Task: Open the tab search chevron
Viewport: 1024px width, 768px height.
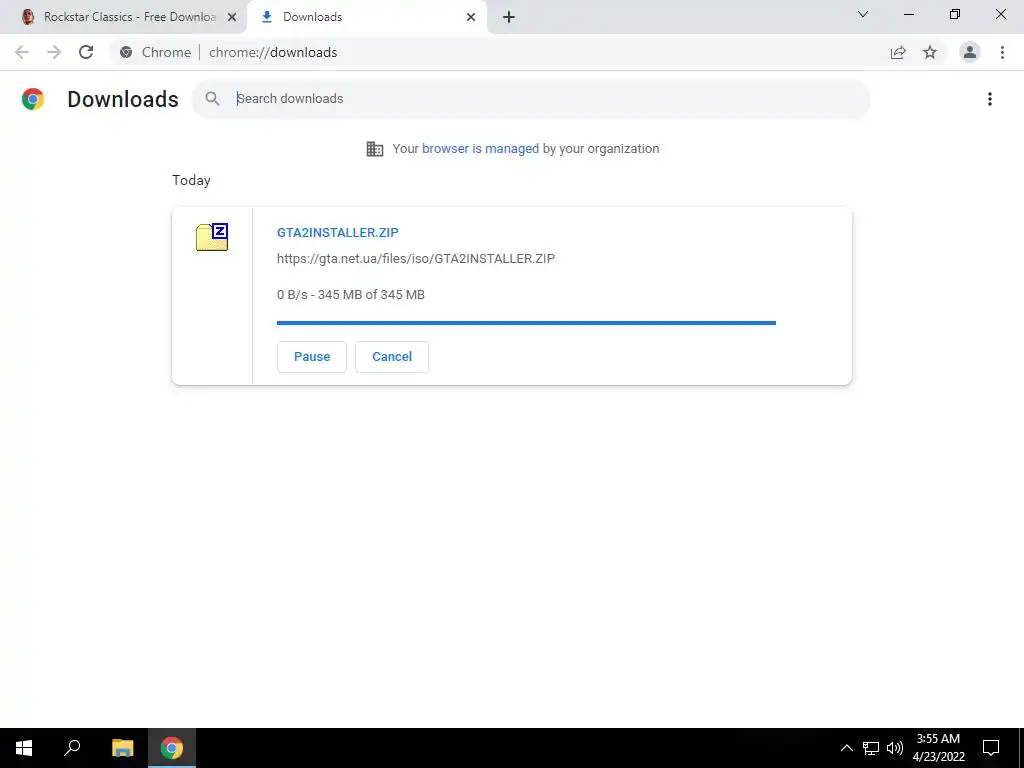Action: (863, 14)
